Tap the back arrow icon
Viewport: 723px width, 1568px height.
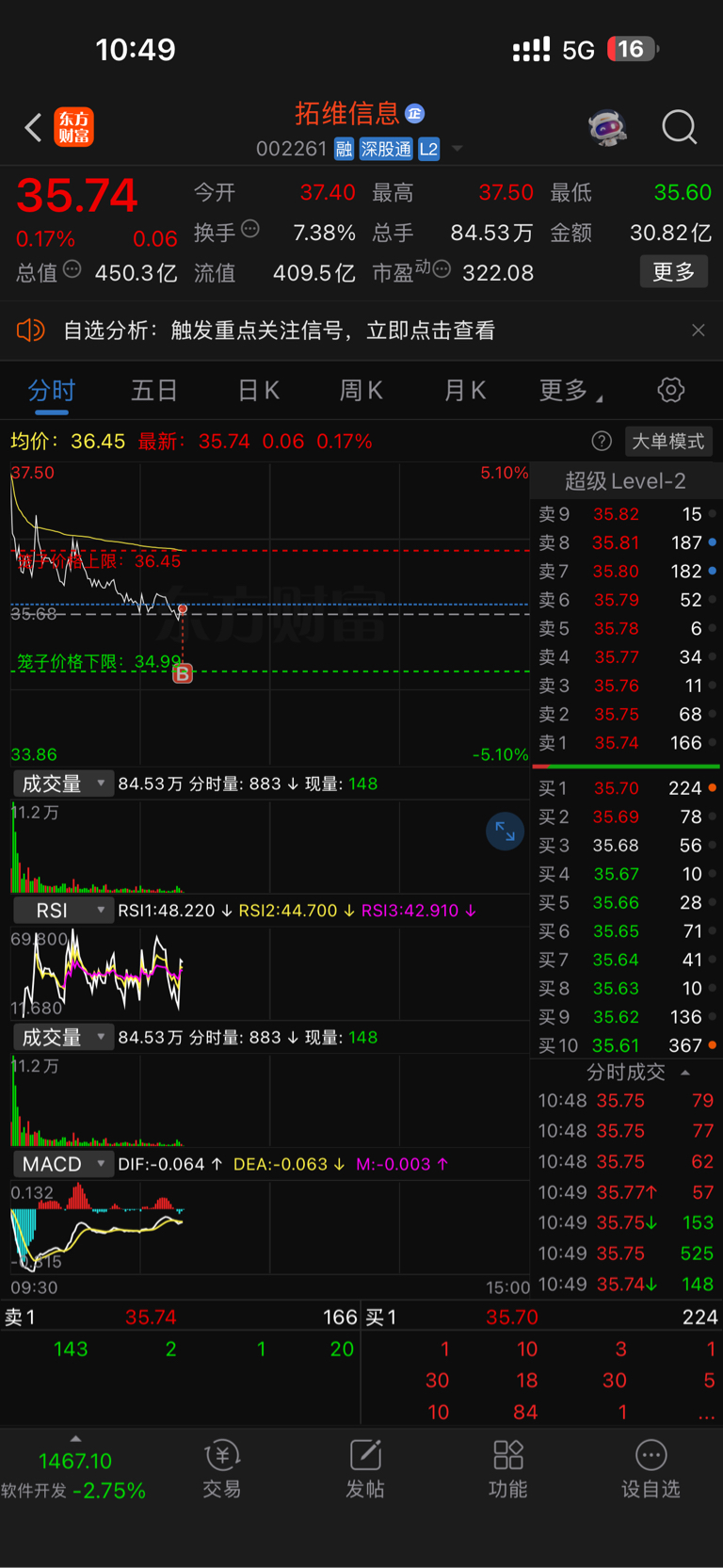[x=33, y=127]
